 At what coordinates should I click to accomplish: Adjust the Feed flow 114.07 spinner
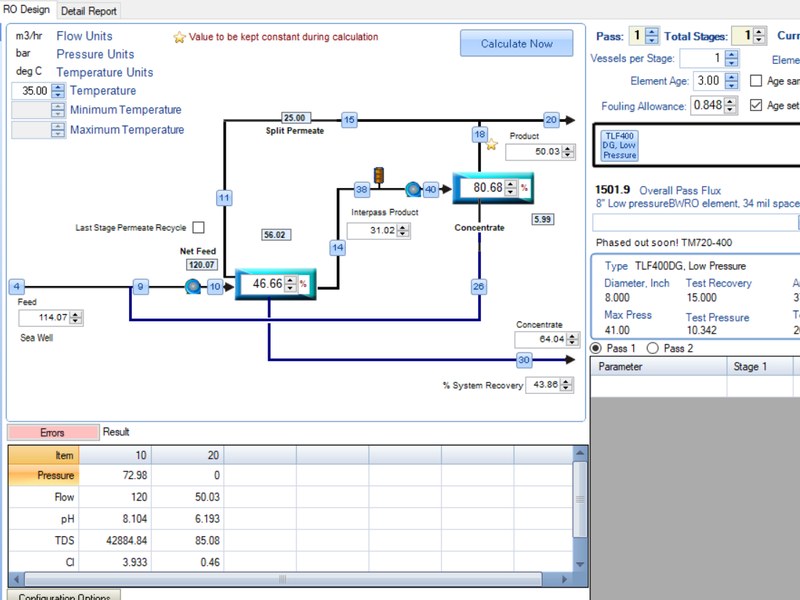[x=76, y=317]
